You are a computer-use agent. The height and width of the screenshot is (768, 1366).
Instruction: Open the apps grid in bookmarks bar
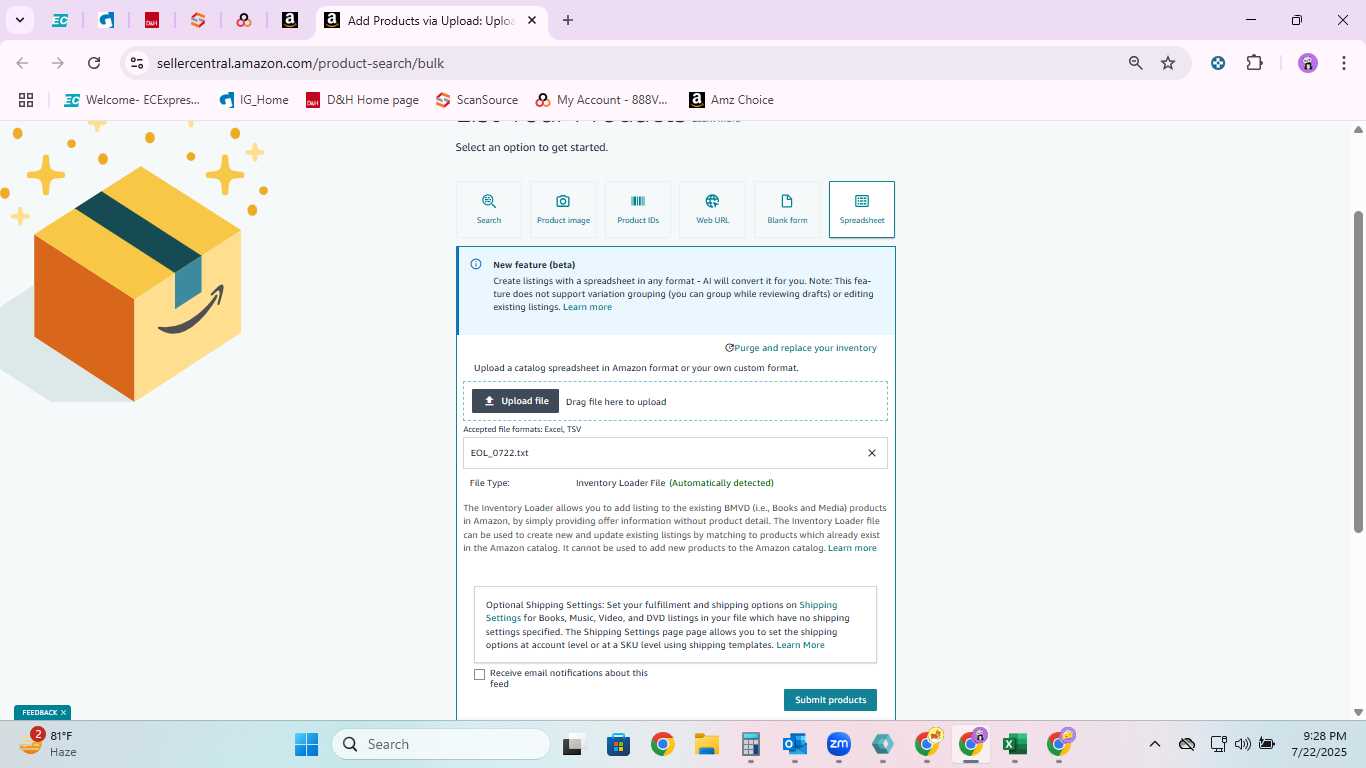coord(26,100)
